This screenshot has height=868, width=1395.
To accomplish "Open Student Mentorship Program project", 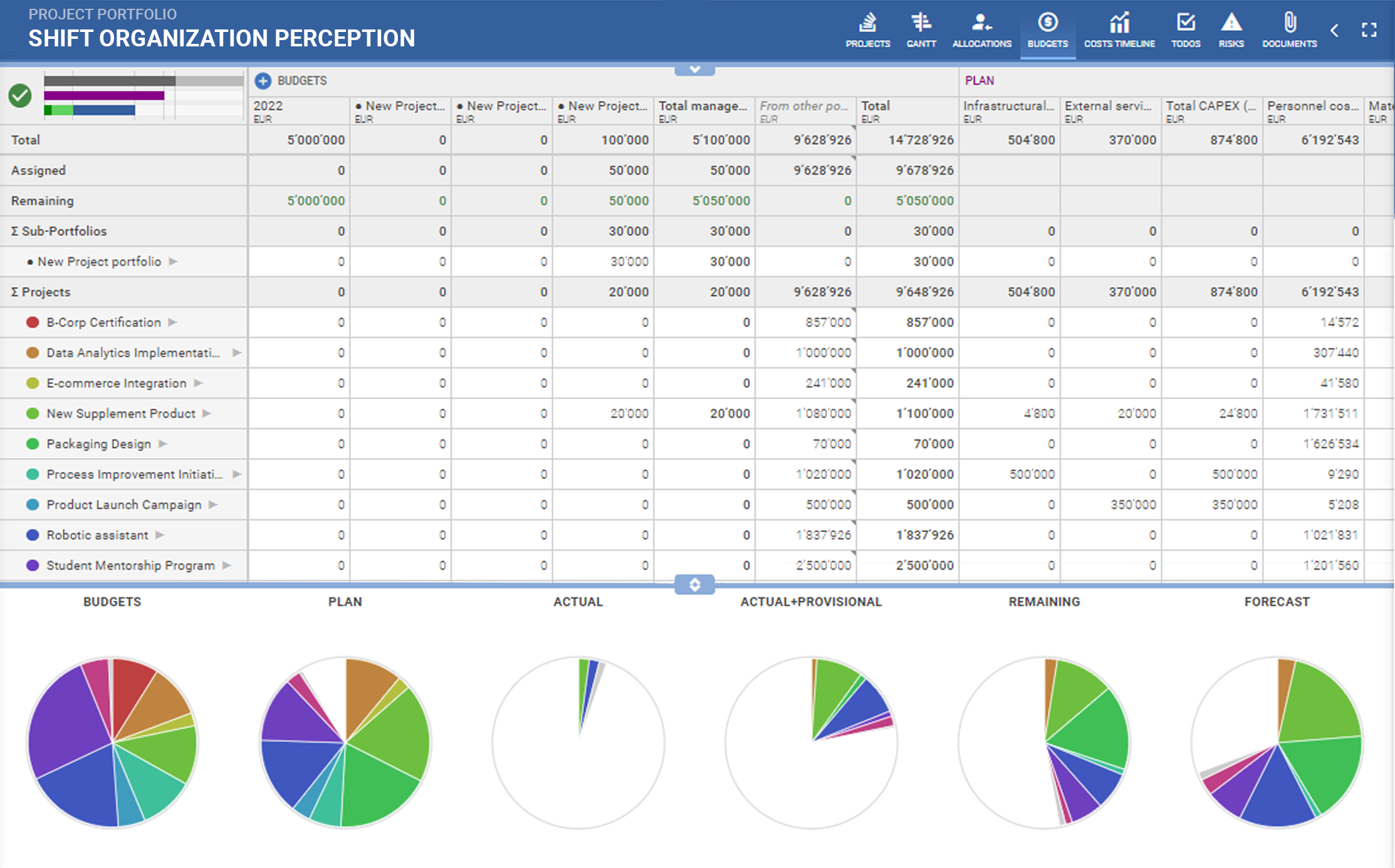I will (x=130, y=565).
